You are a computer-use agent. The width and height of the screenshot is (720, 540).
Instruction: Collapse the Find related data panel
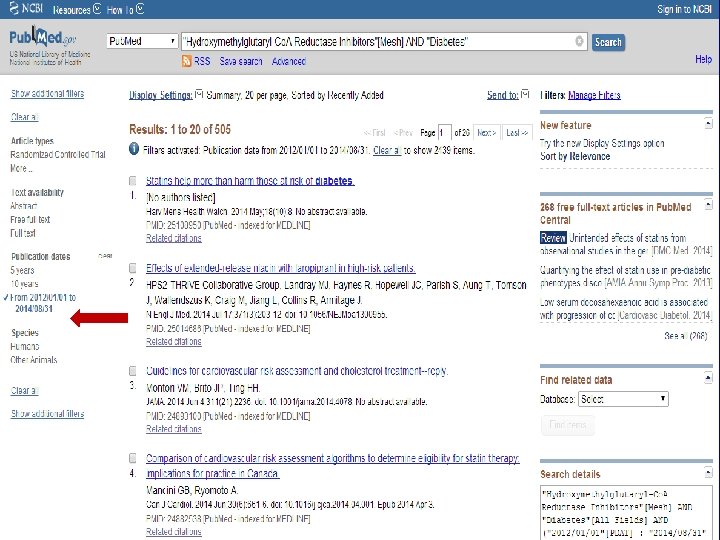click(708, 378)
